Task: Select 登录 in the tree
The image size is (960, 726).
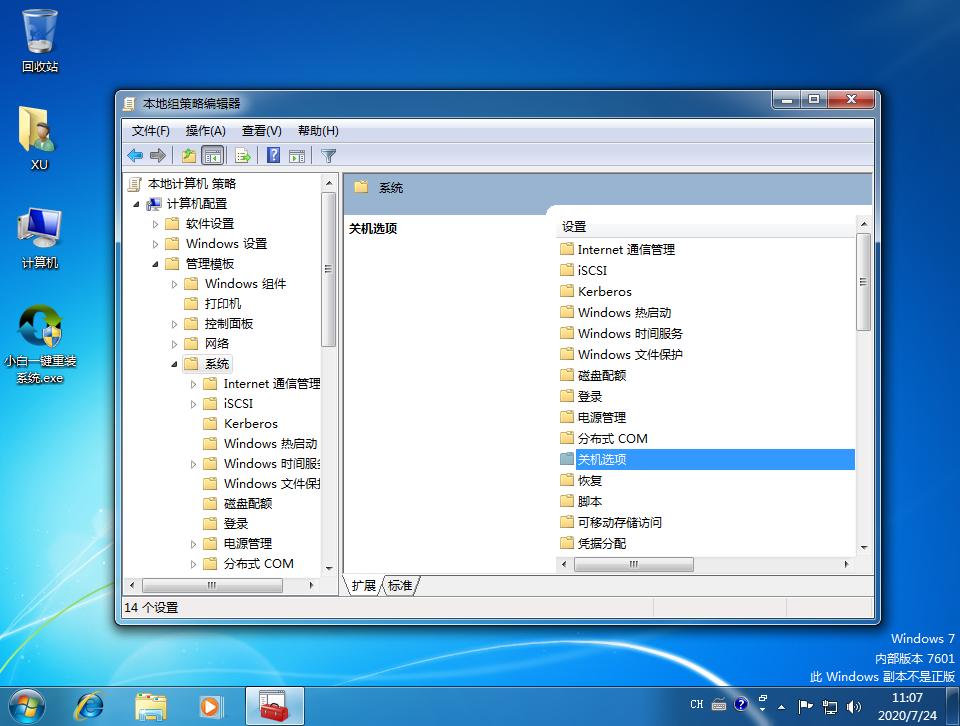Action: [226, 524]
